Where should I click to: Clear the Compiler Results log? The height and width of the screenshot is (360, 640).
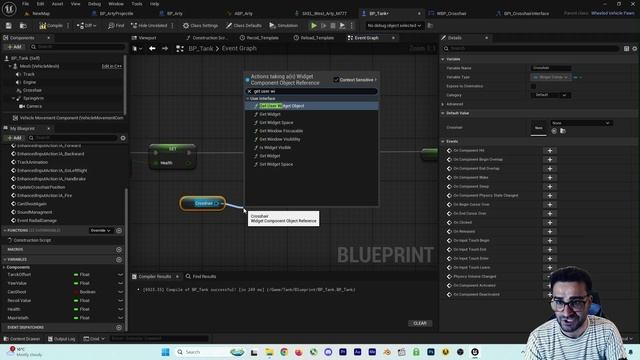[420, 323]
